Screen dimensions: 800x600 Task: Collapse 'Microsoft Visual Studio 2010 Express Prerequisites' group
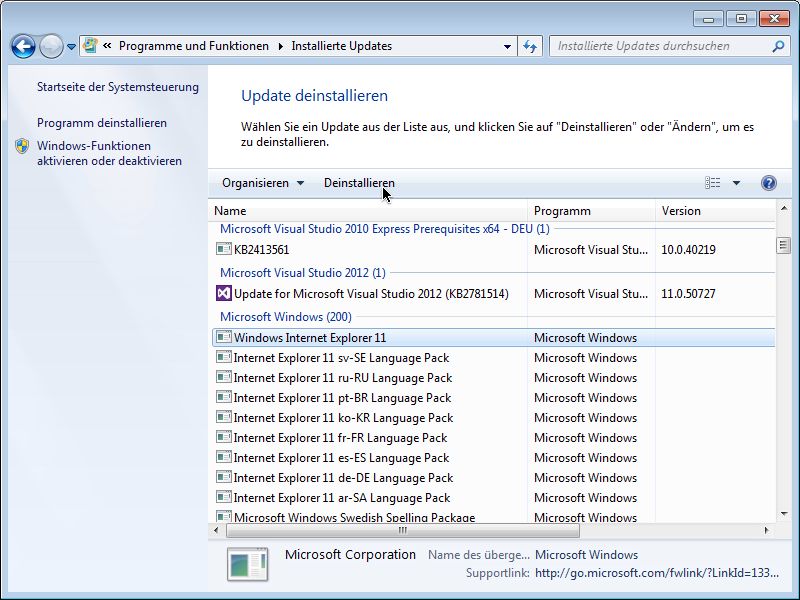[x=385, y=229]
